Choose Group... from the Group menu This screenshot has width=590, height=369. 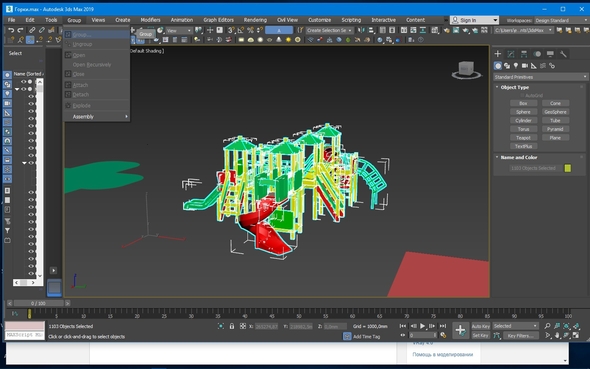(96, 35)
